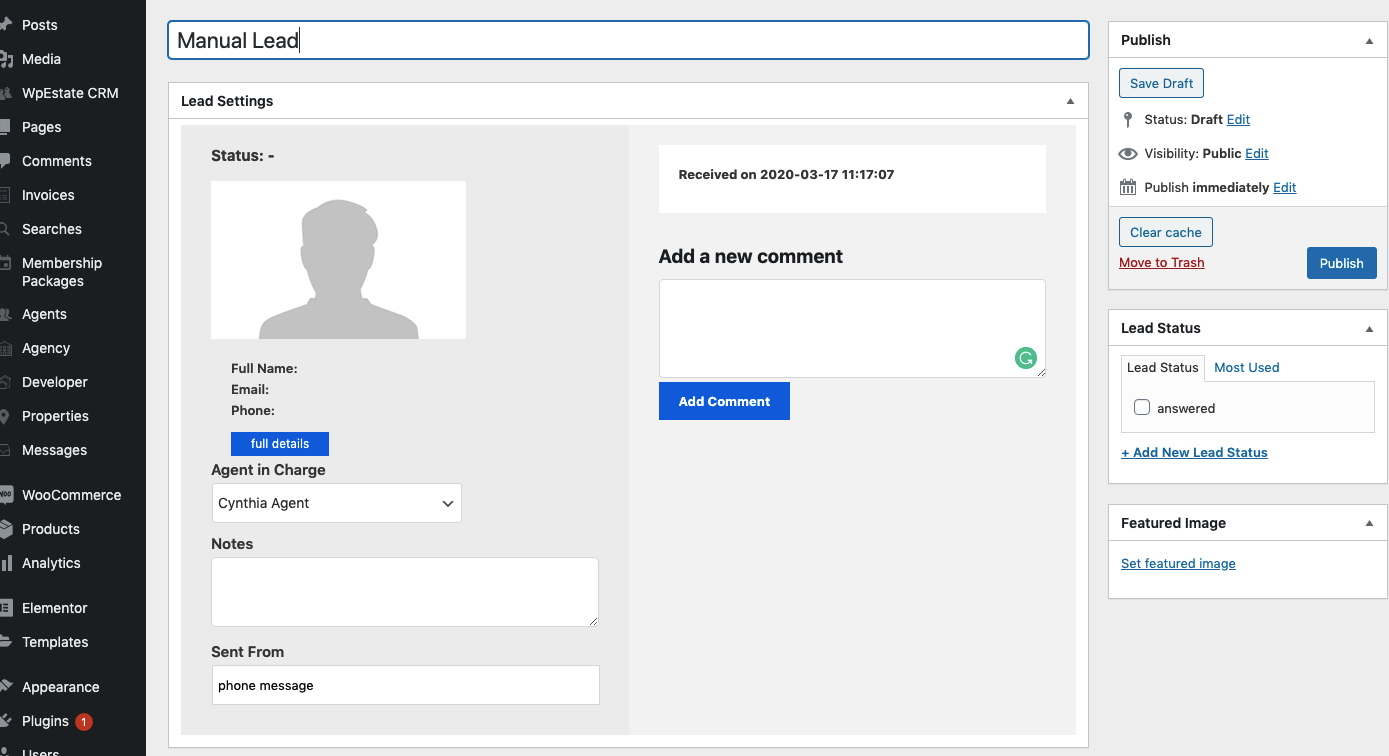The width and height of the screenshot is (1389, 756).
Task: Select the Products box icon
Action: pos(6,529)
